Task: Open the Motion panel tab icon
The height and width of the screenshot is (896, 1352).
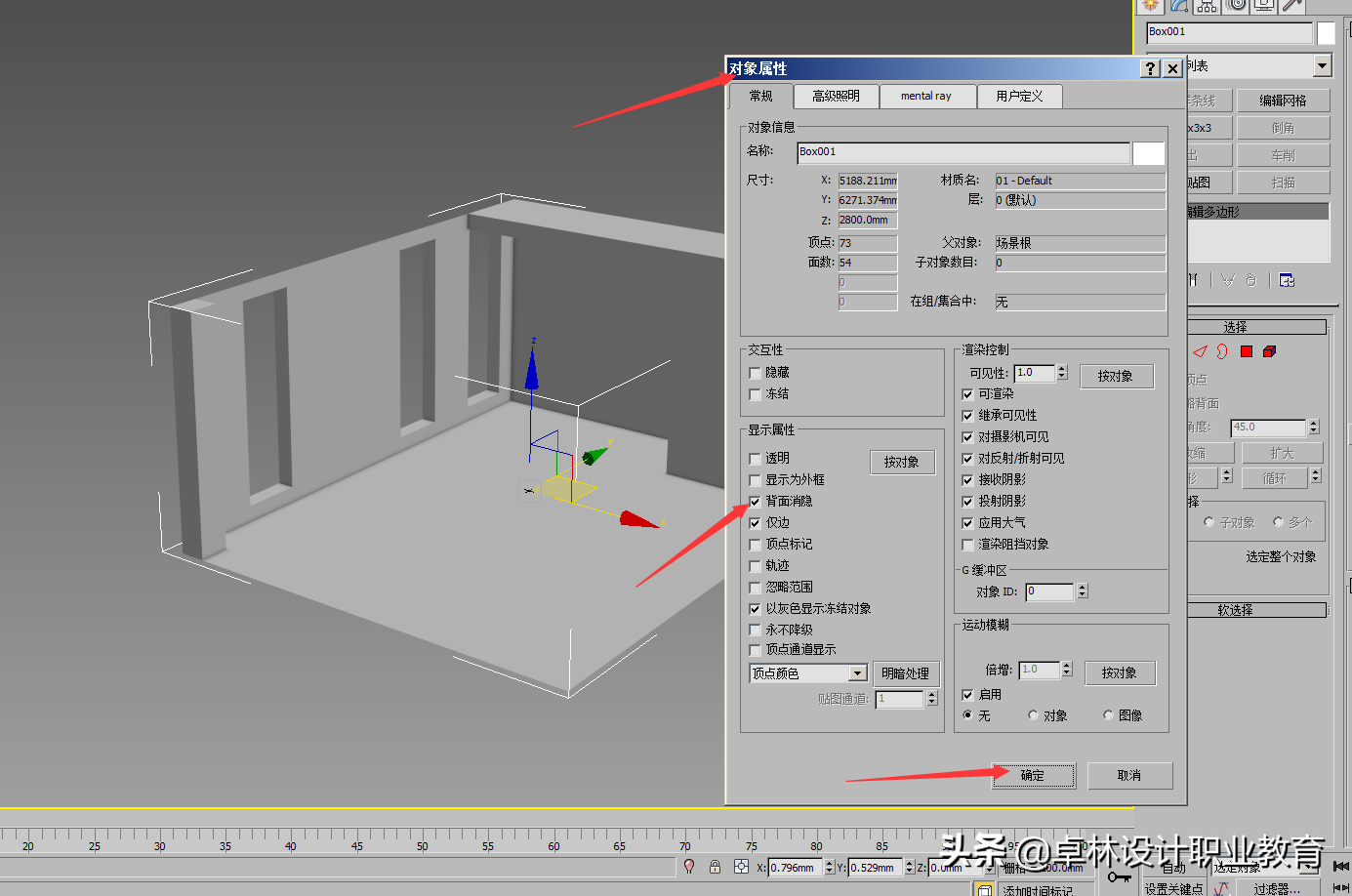Action: point(1236,5)
